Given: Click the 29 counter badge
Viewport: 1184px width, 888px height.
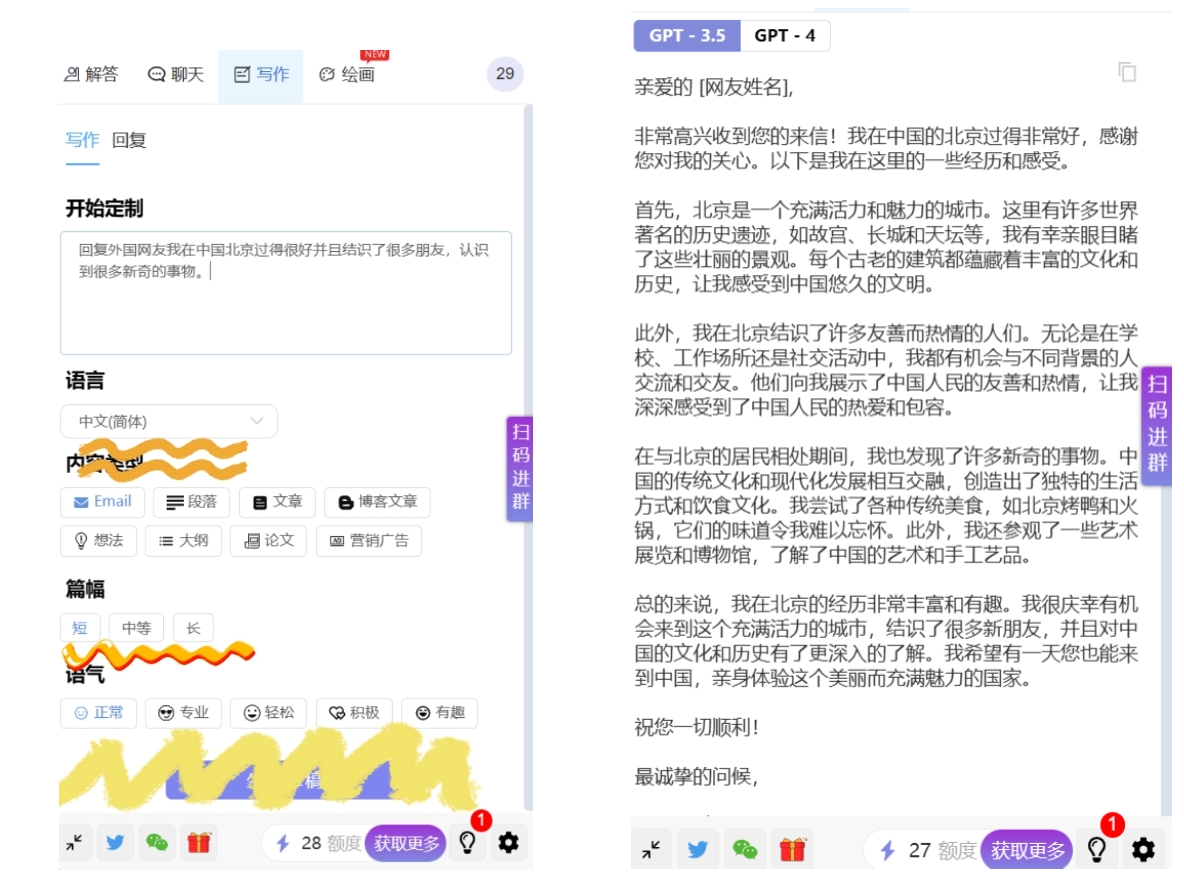Looking at the screenshot, I should [505, 74].
